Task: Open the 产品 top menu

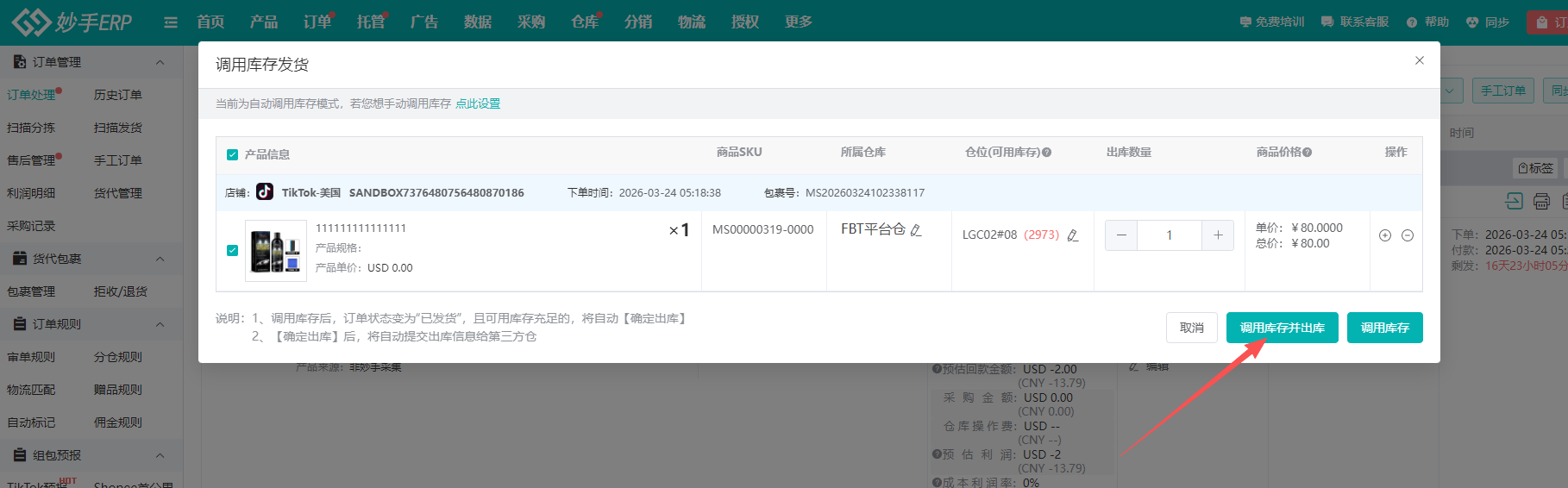Action: pos(263,22)
